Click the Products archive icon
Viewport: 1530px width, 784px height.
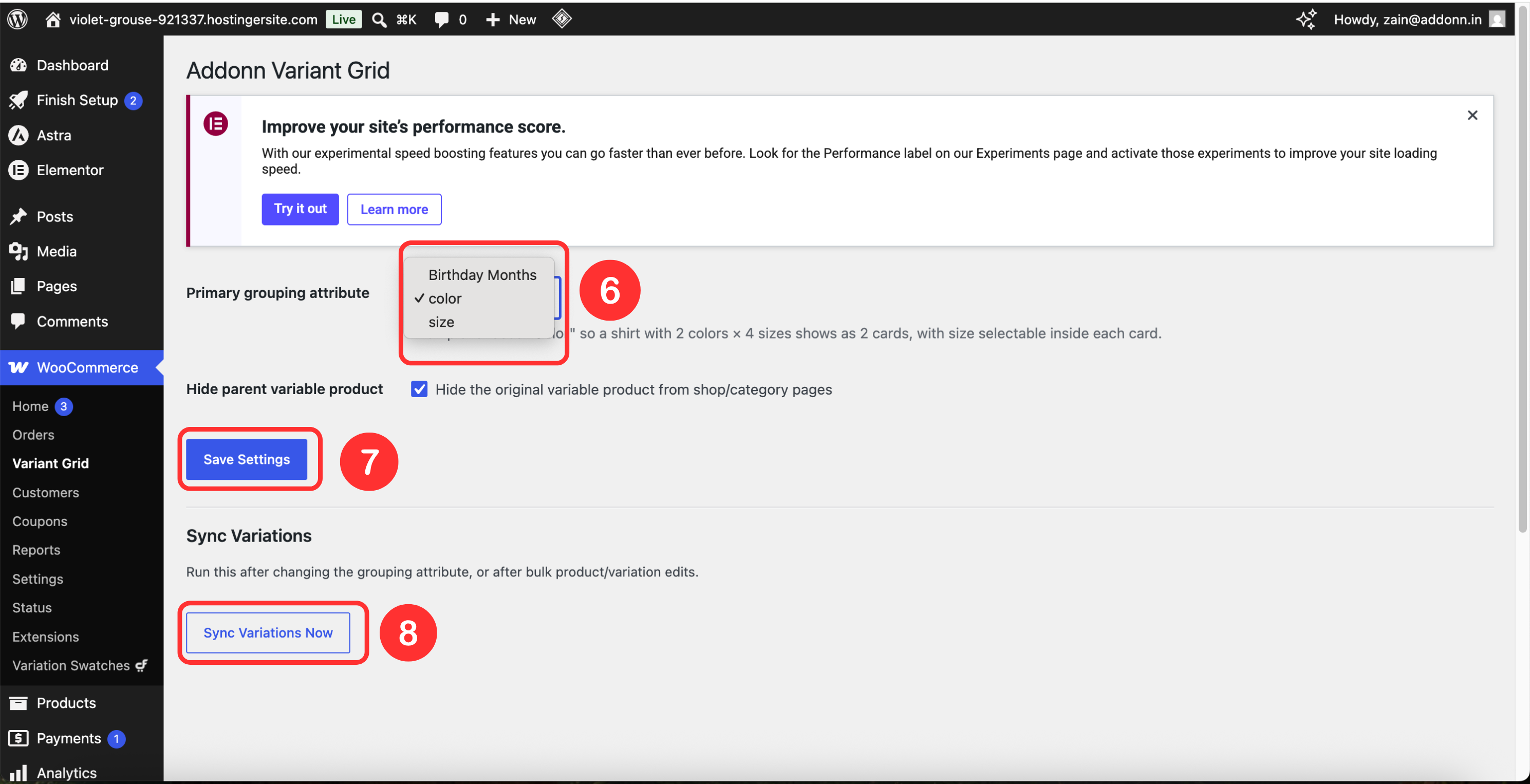pyautogui.click(x=18, y=703)
